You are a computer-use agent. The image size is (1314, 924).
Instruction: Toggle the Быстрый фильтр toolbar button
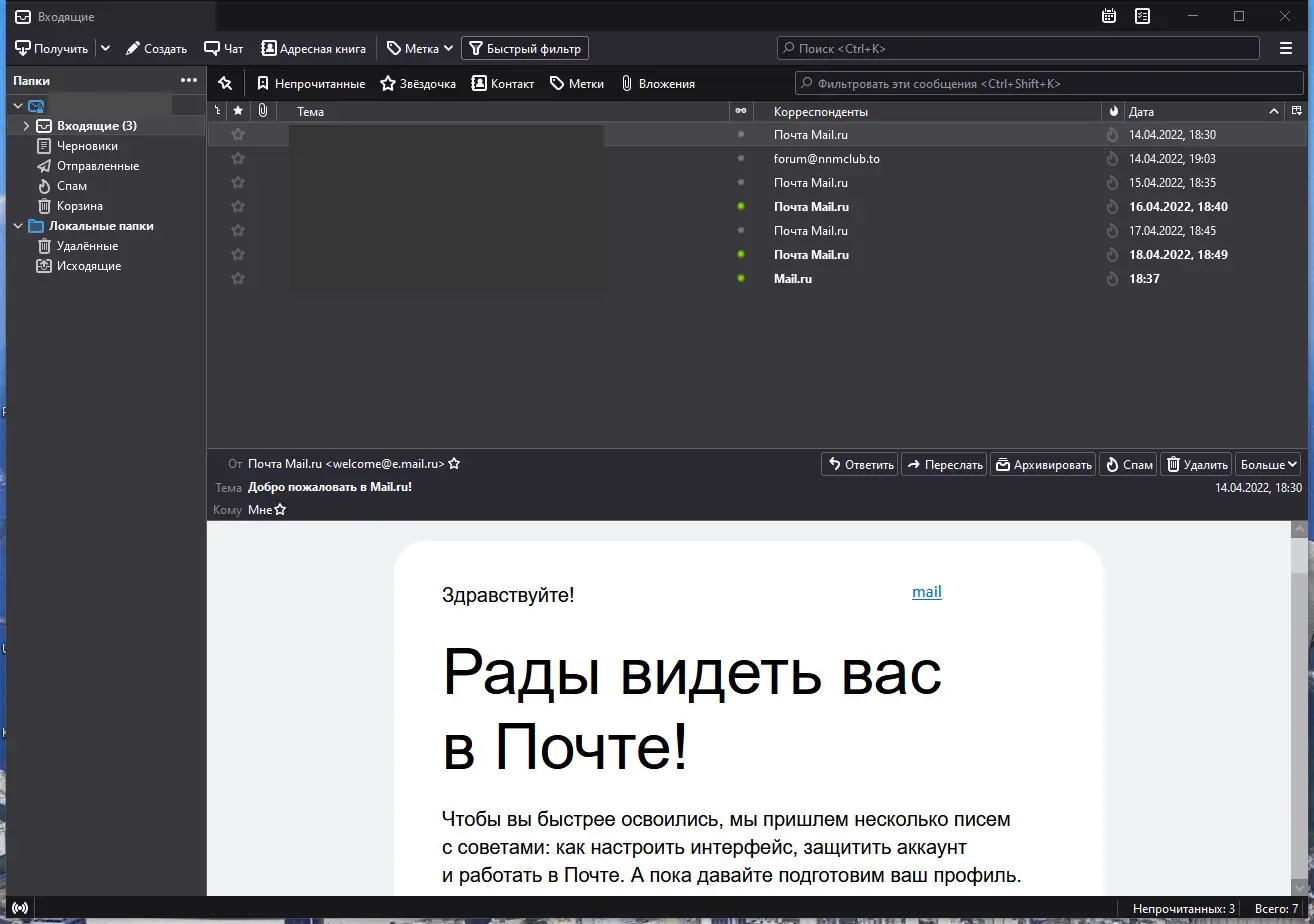coord(525,48)
